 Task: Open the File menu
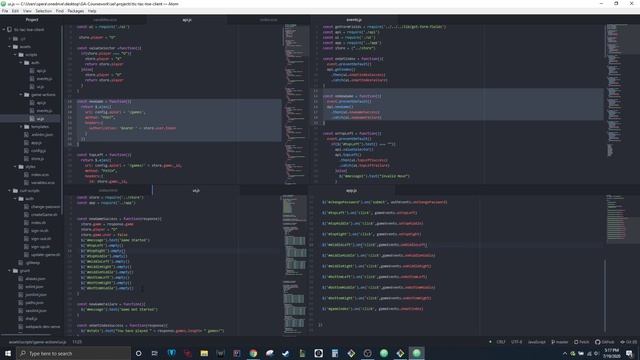[5, 11]
